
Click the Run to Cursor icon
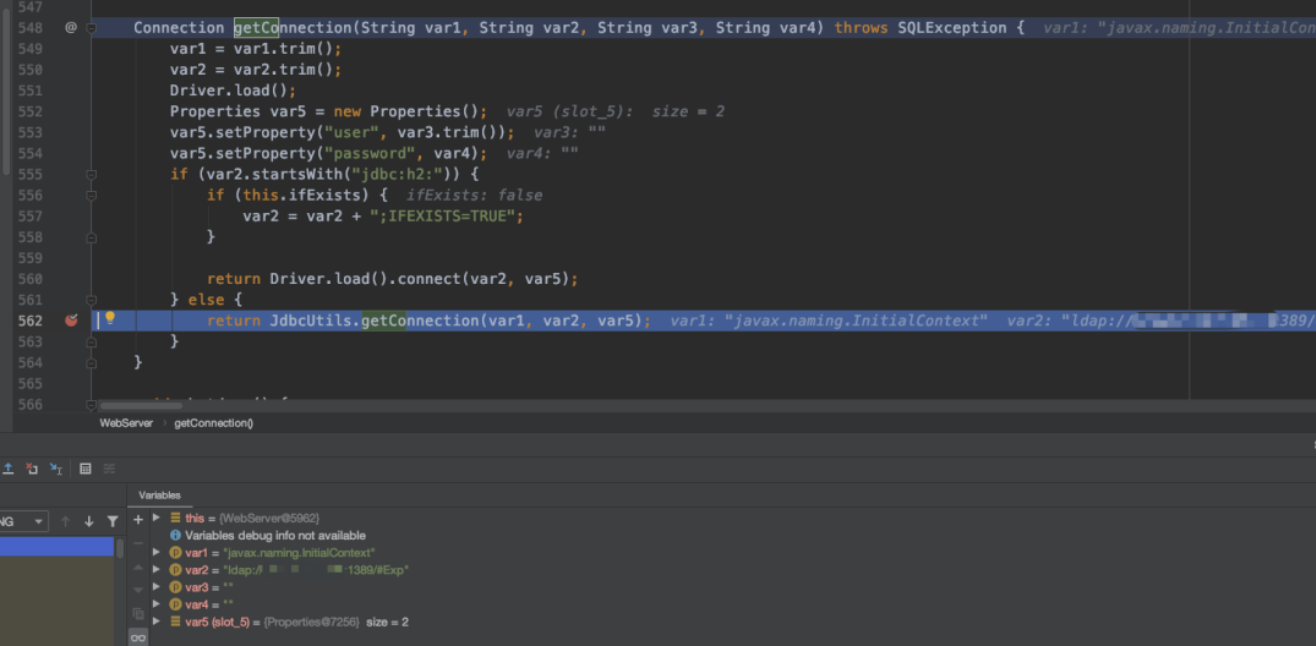click(56, 468)
